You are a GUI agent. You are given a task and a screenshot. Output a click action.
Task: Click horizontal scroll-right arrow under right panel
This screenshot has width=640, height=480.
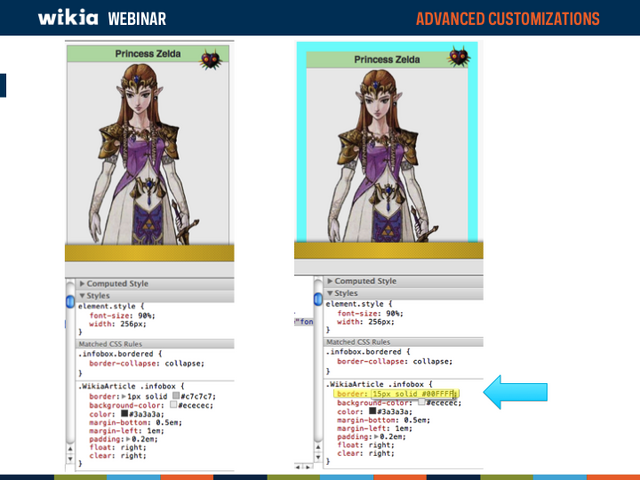[x=307, y=466]
